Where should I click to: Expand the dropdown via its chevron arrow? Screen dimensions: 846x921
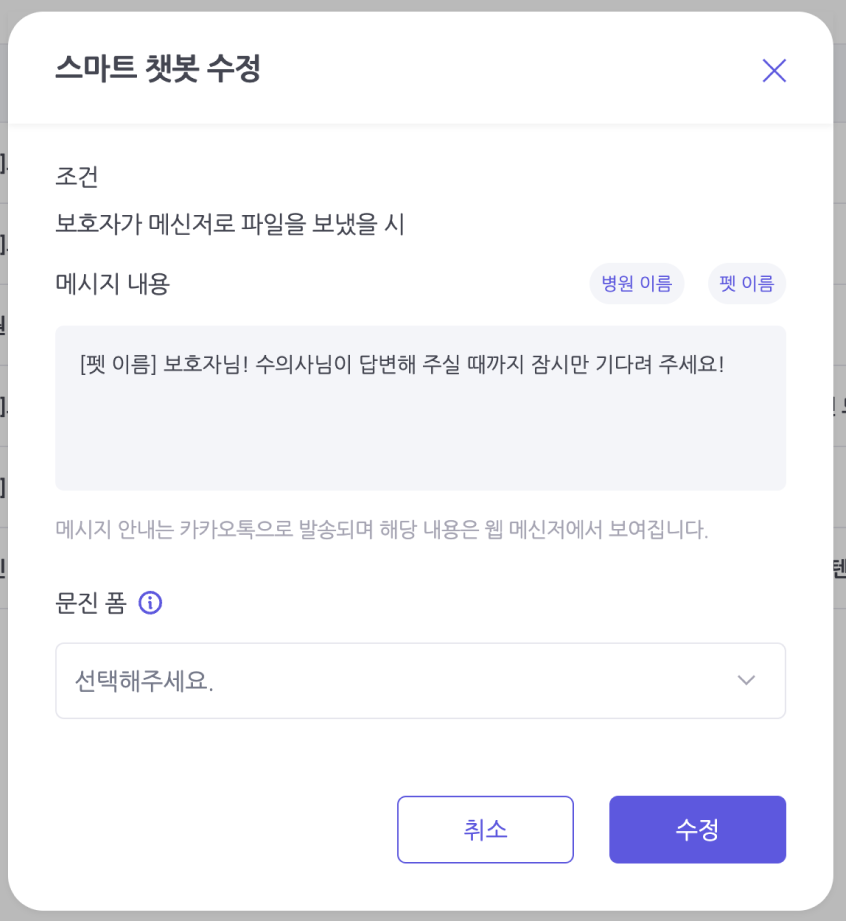[x=746, y=680]
